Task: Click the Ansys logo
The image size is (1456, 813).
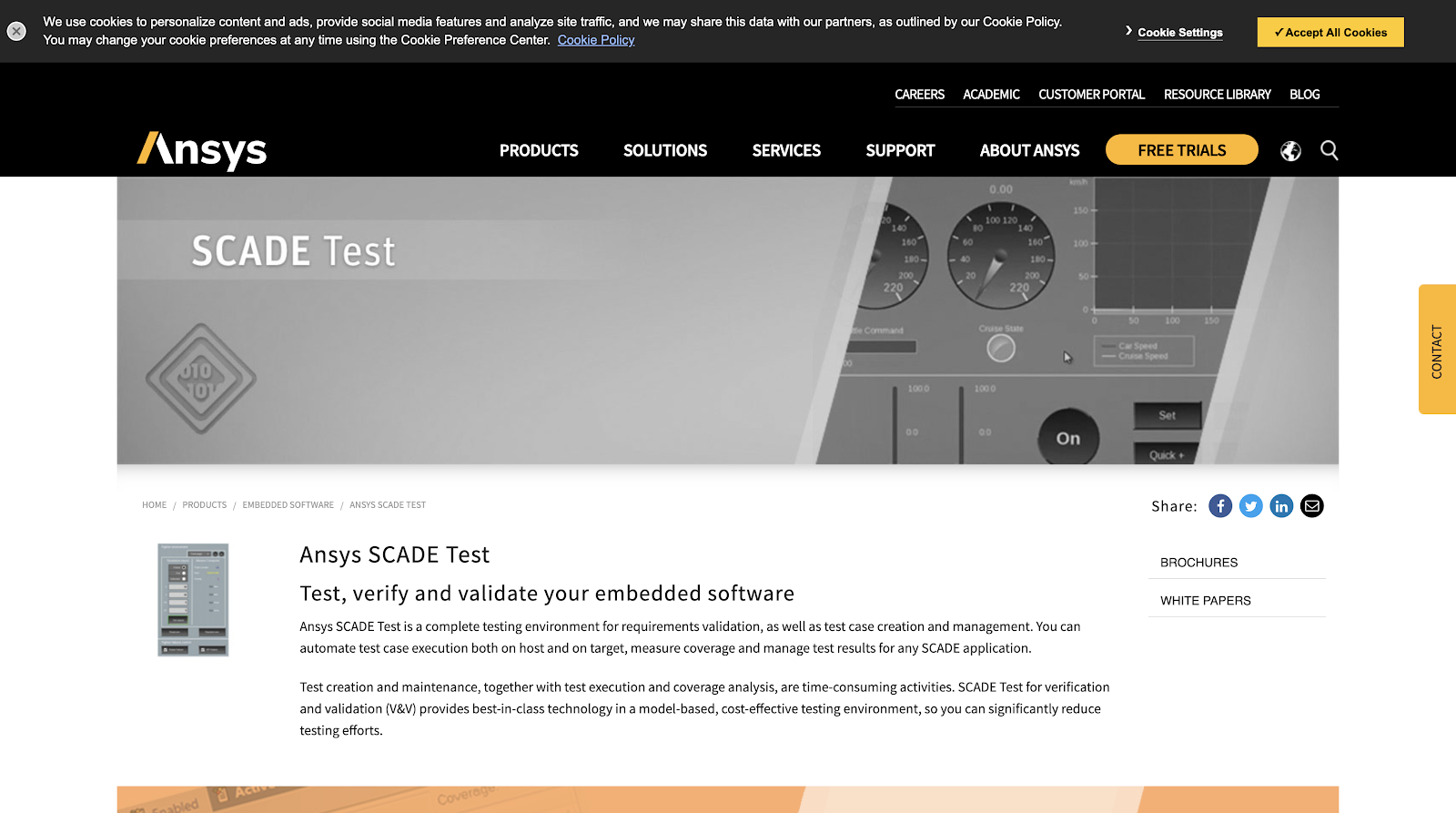Action: (x=202, y=150)
